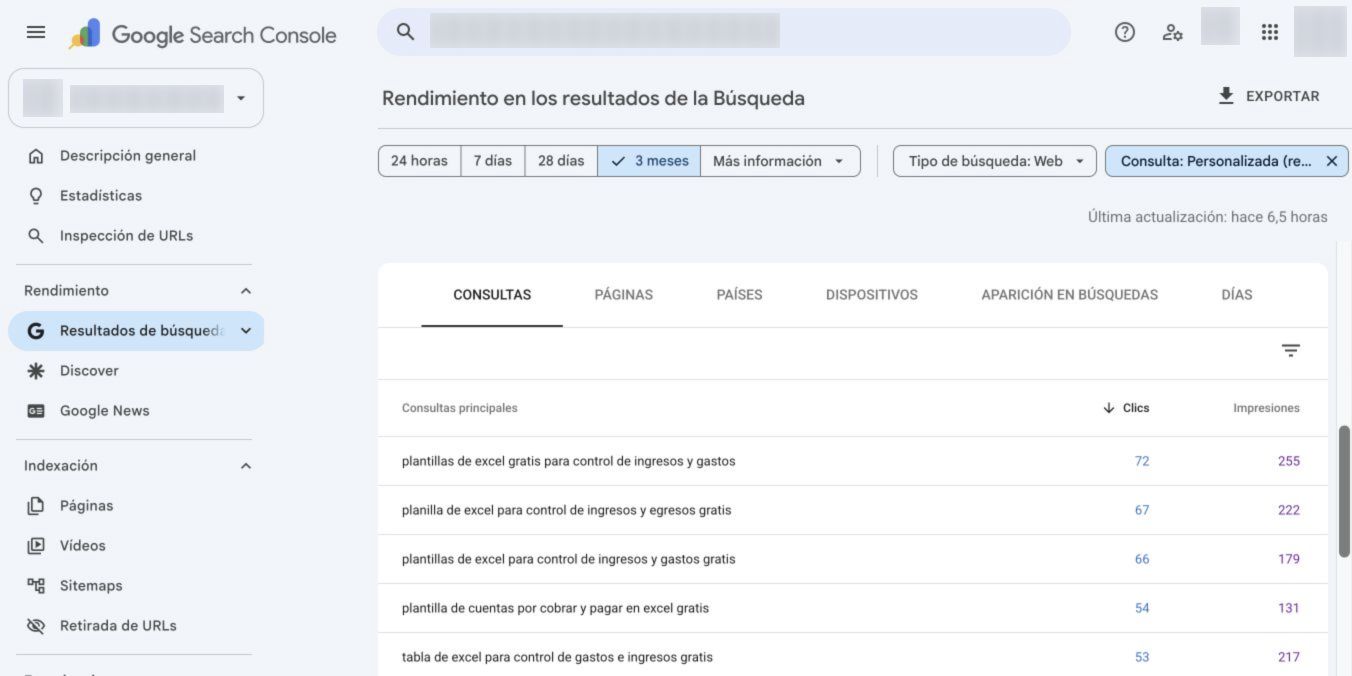Open the hamburger main menu

pos(36,33)
